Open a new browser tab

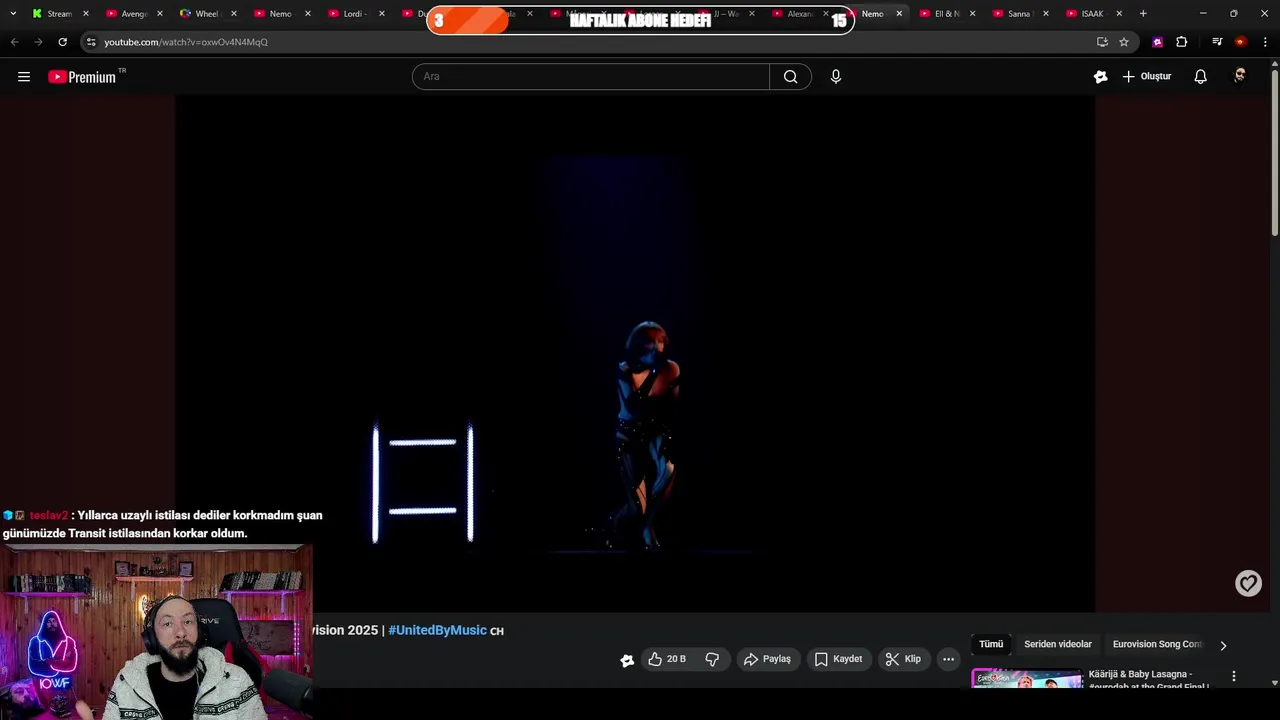click(x=1143, y=14)
